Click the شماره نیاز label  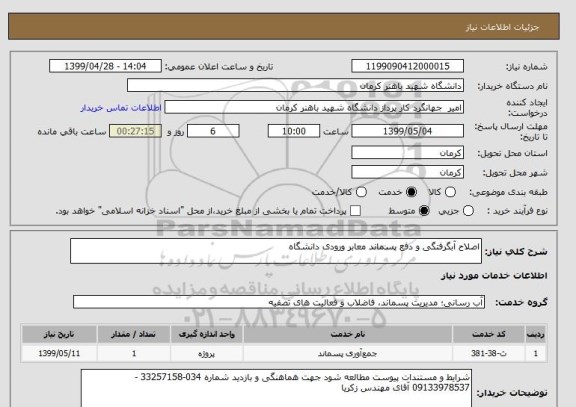(527, 67)
